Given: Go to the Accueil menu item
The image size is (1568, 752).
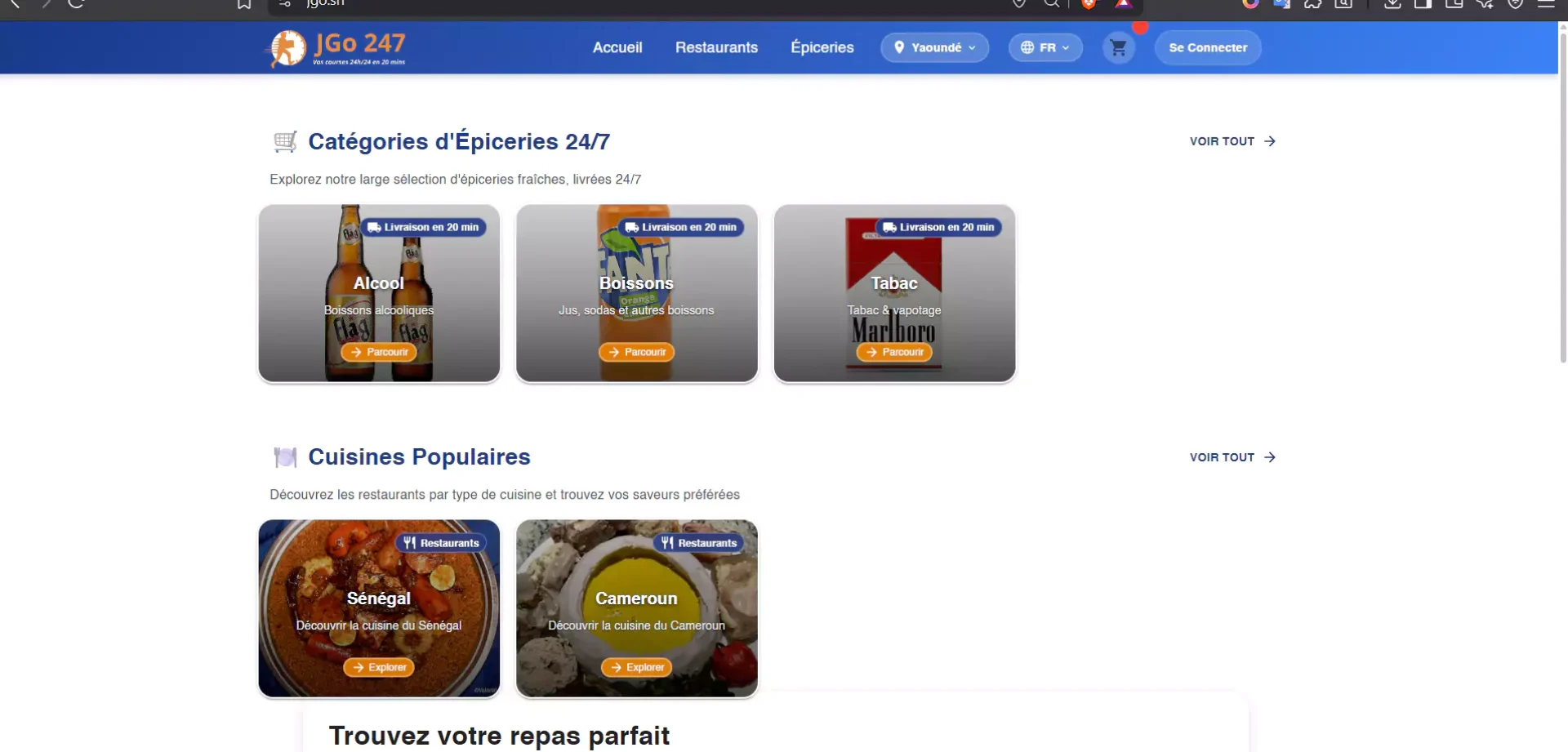Looking at the screenshot, I should (x=617, y=48).
